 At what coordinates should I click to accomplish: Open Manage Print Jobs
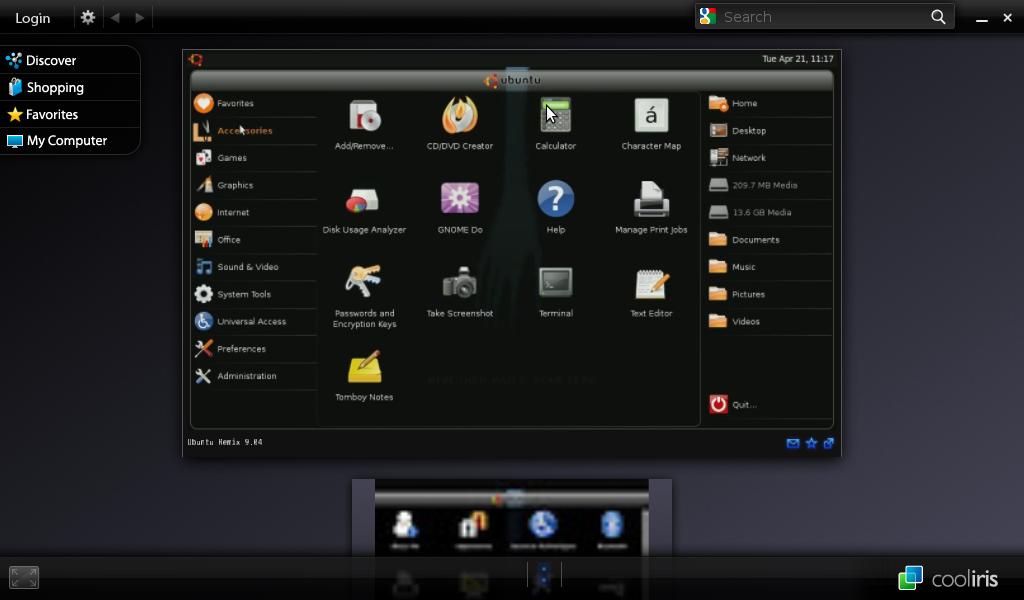point(651,199)
